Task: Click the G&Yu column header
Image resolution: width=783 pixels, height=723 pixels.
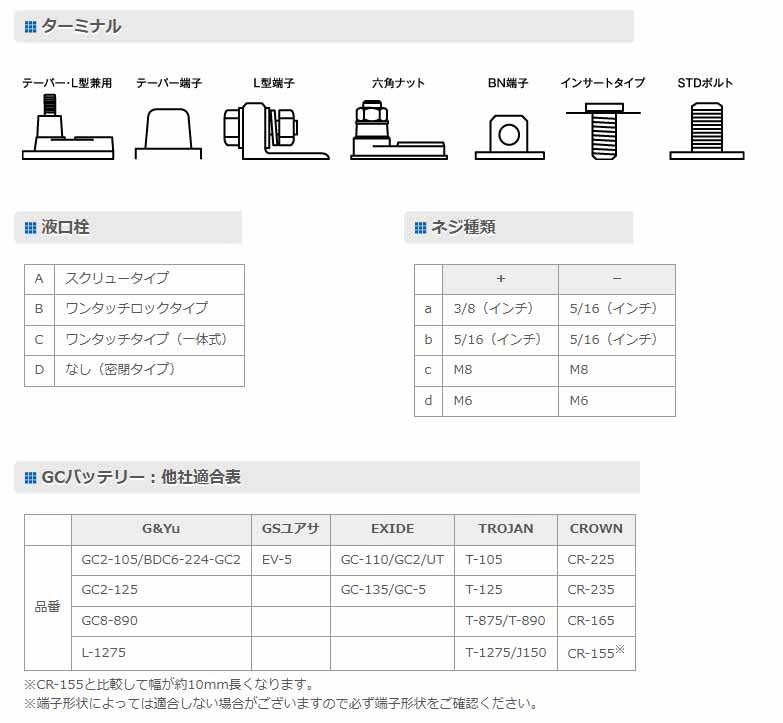Action: [161, 529]
